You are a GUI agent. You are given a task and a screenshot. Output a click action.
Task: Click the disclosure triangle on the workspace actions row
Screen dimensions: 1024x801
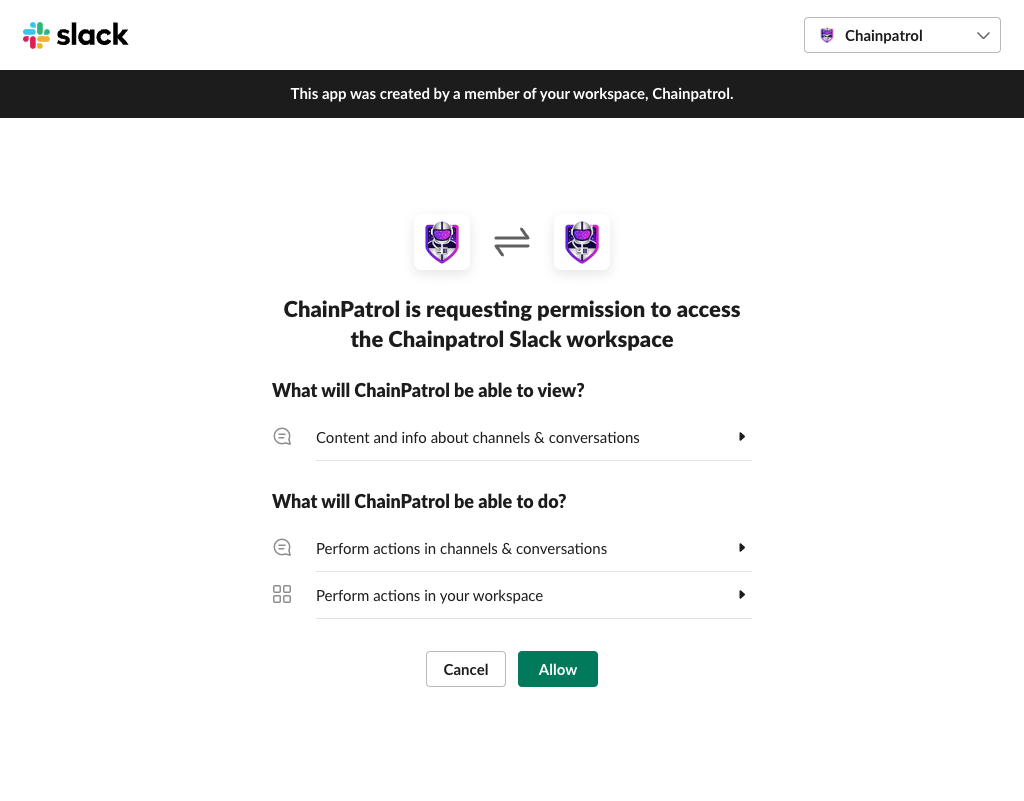[x=742, y=594]
